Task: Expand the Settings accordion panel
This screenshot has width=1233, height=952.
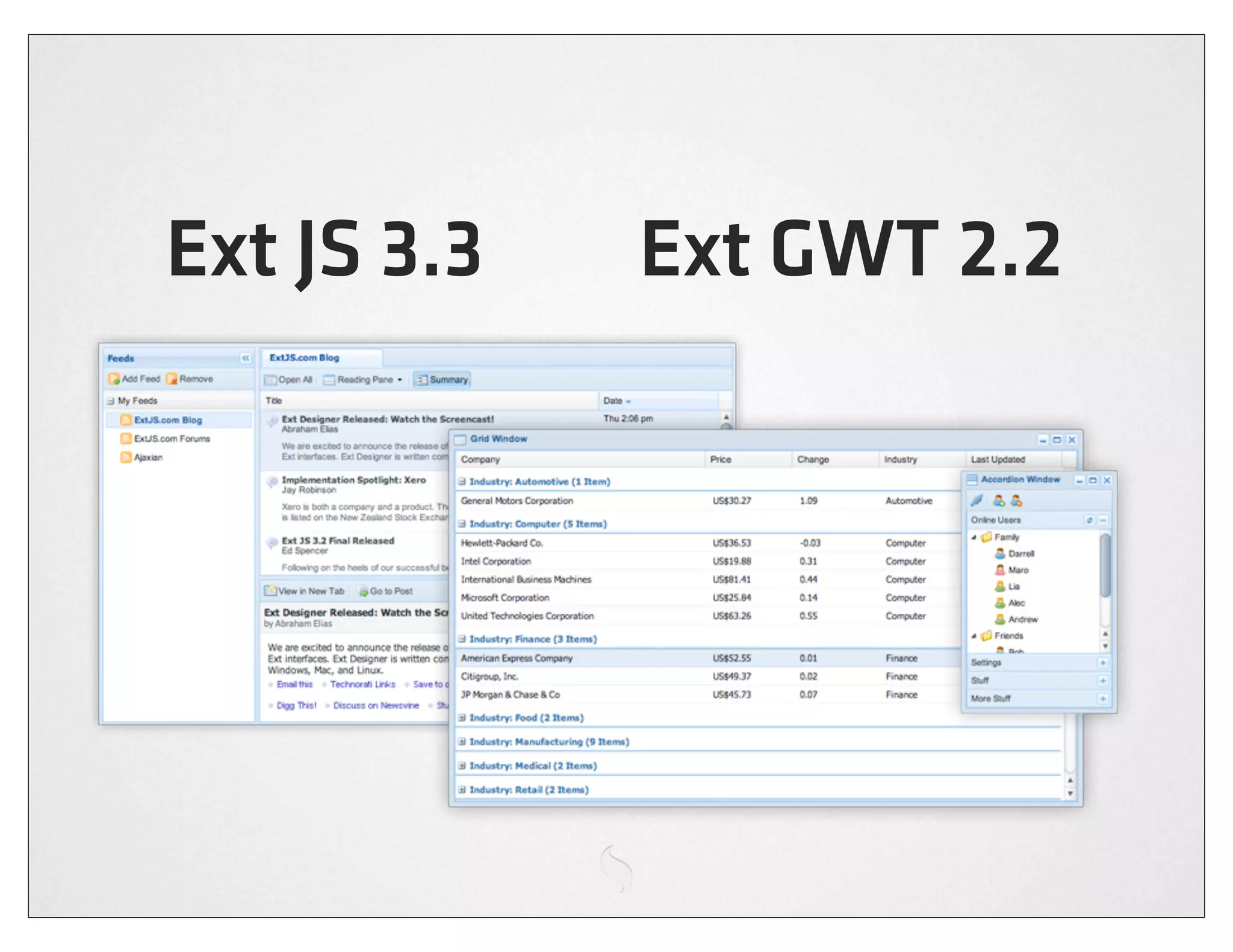Action: point(1102,663)
